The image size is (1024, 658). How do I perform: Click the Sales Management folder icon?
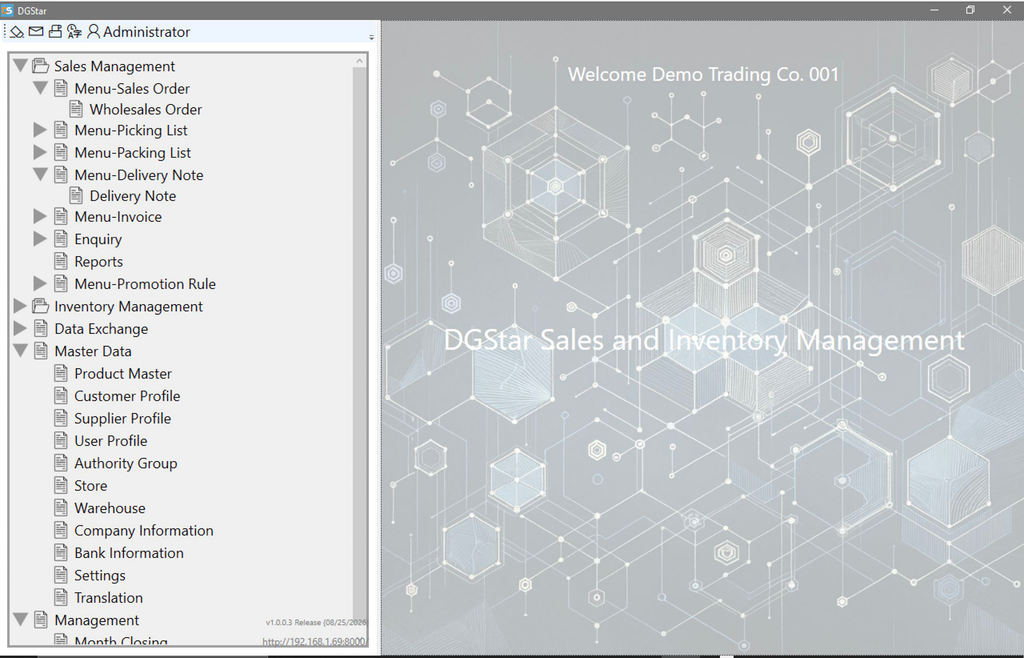click(x=41, y=65)
